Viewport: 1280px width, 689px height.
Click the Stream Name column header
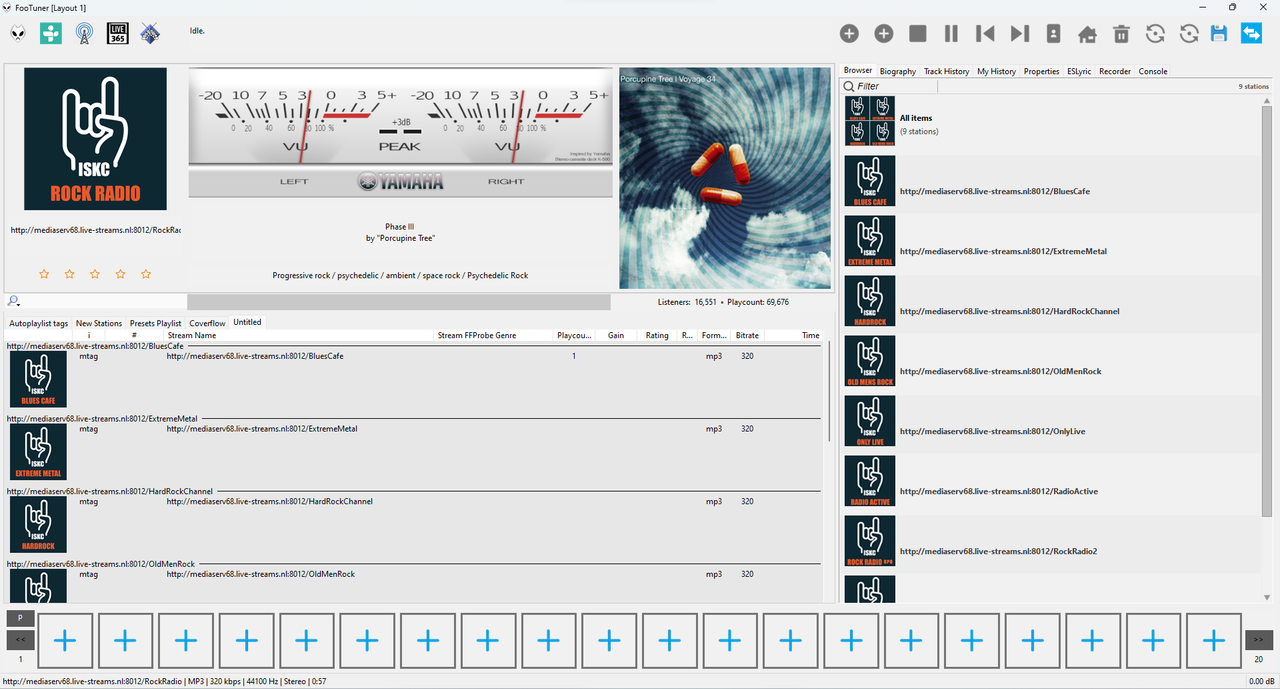[x=299, y=336]
